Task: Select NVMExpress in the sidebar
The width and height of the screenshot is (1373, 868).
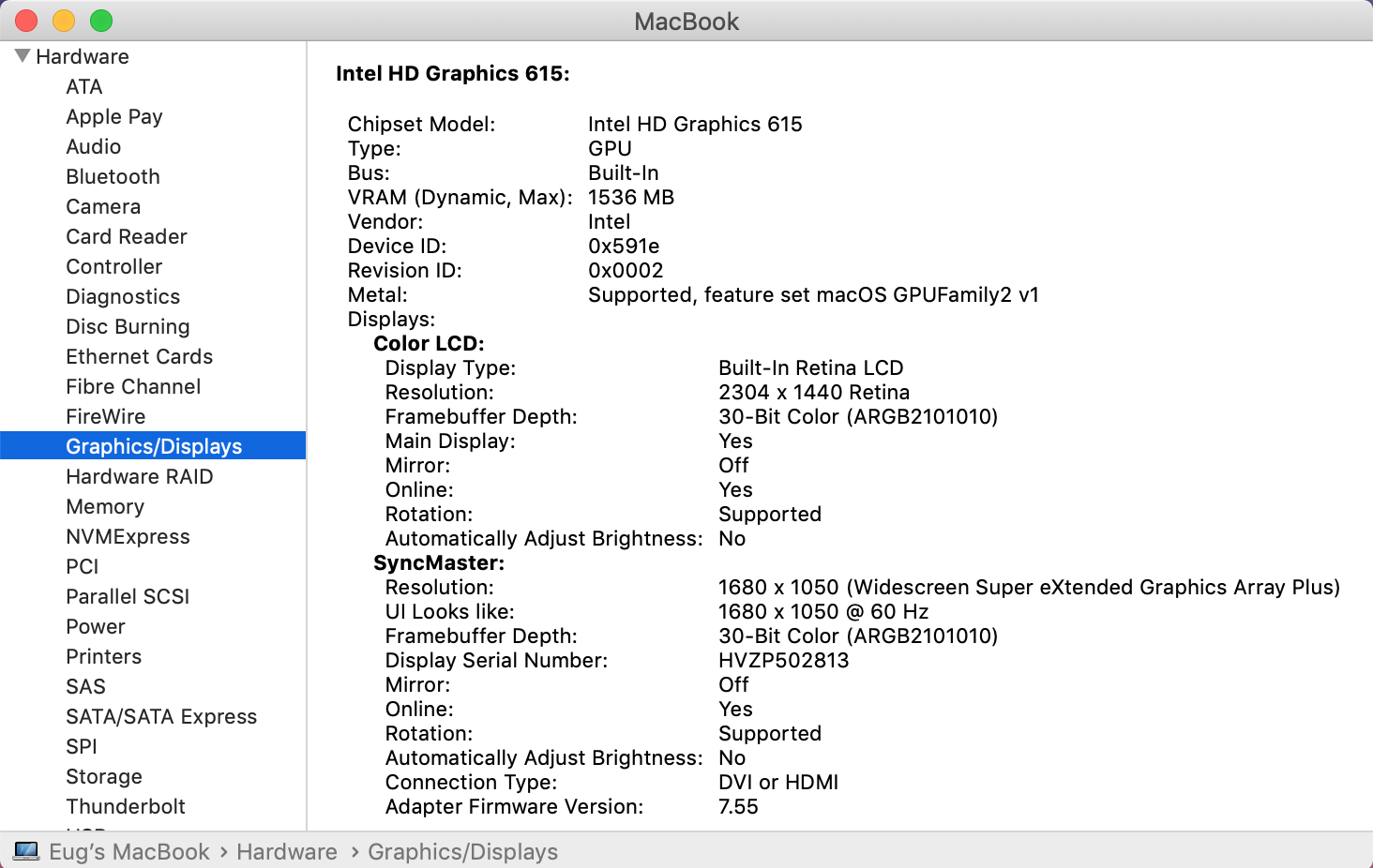Action: pyautogui.click(x=128, y=536)
